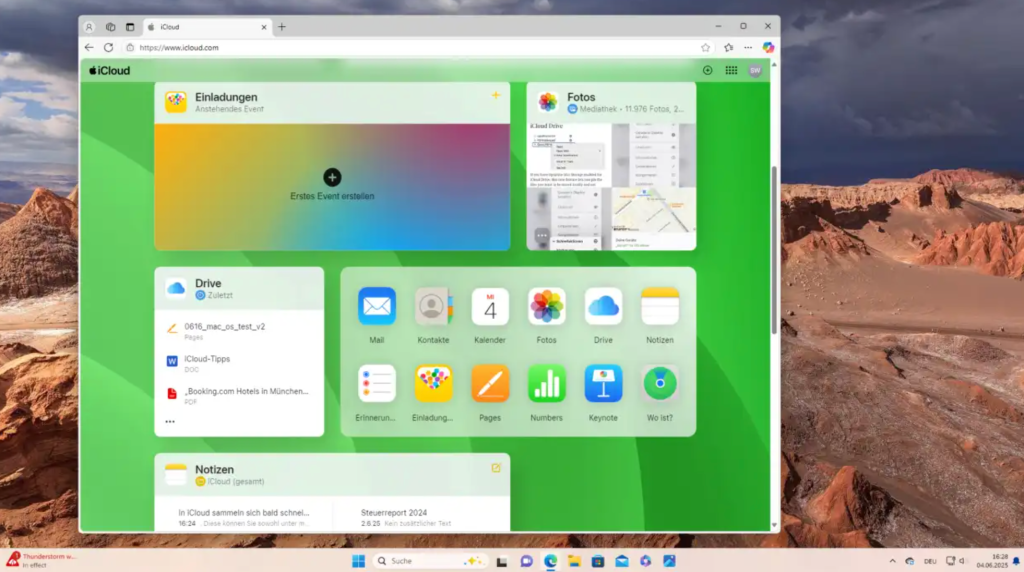The image size is (1024, 572).
Task: Click the top-left photo thumbnail in the Fotos widget
Action: tap(569, 155)
